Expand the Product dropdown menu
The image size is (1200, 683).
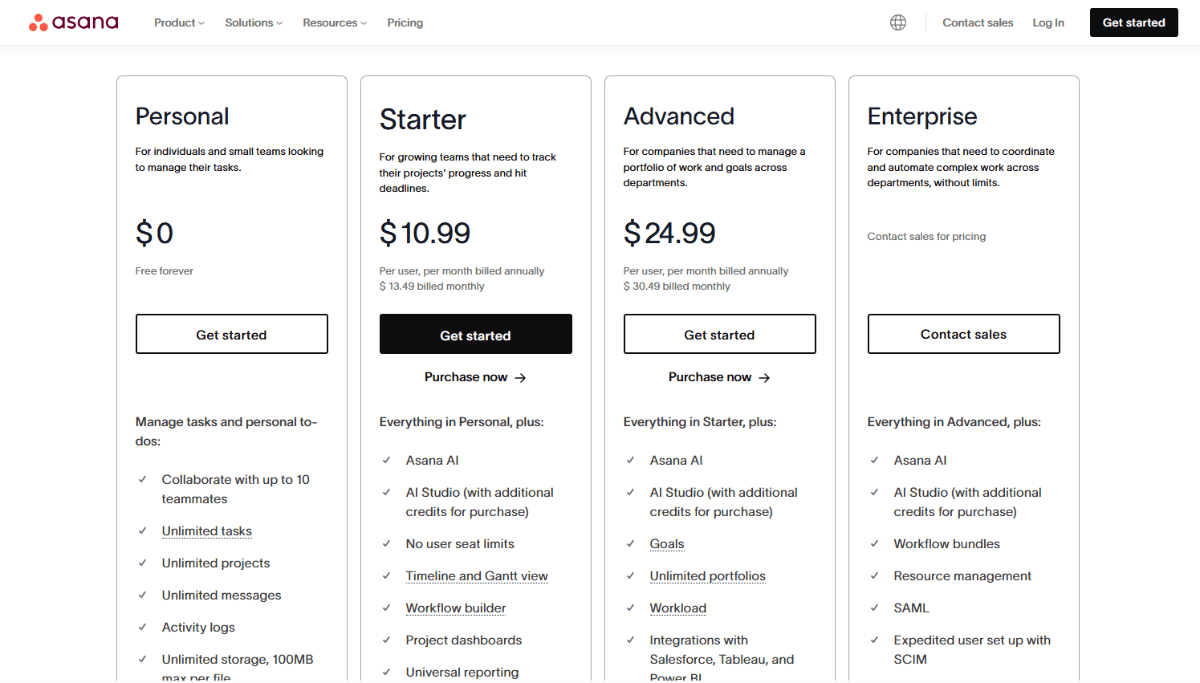point(178,22)
